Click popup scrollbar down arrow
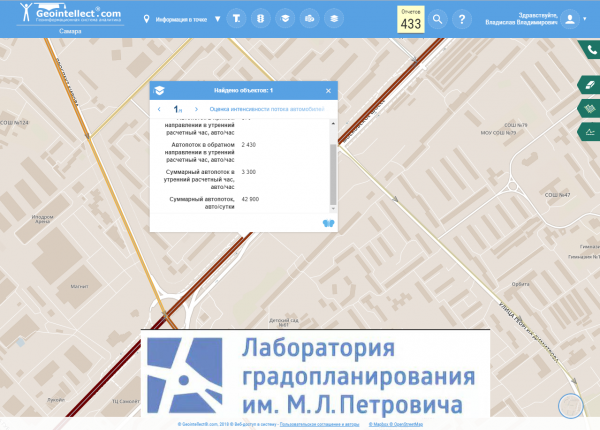This screenshot has height=430, width=600. pyautogui.click(x=333, y=209)
